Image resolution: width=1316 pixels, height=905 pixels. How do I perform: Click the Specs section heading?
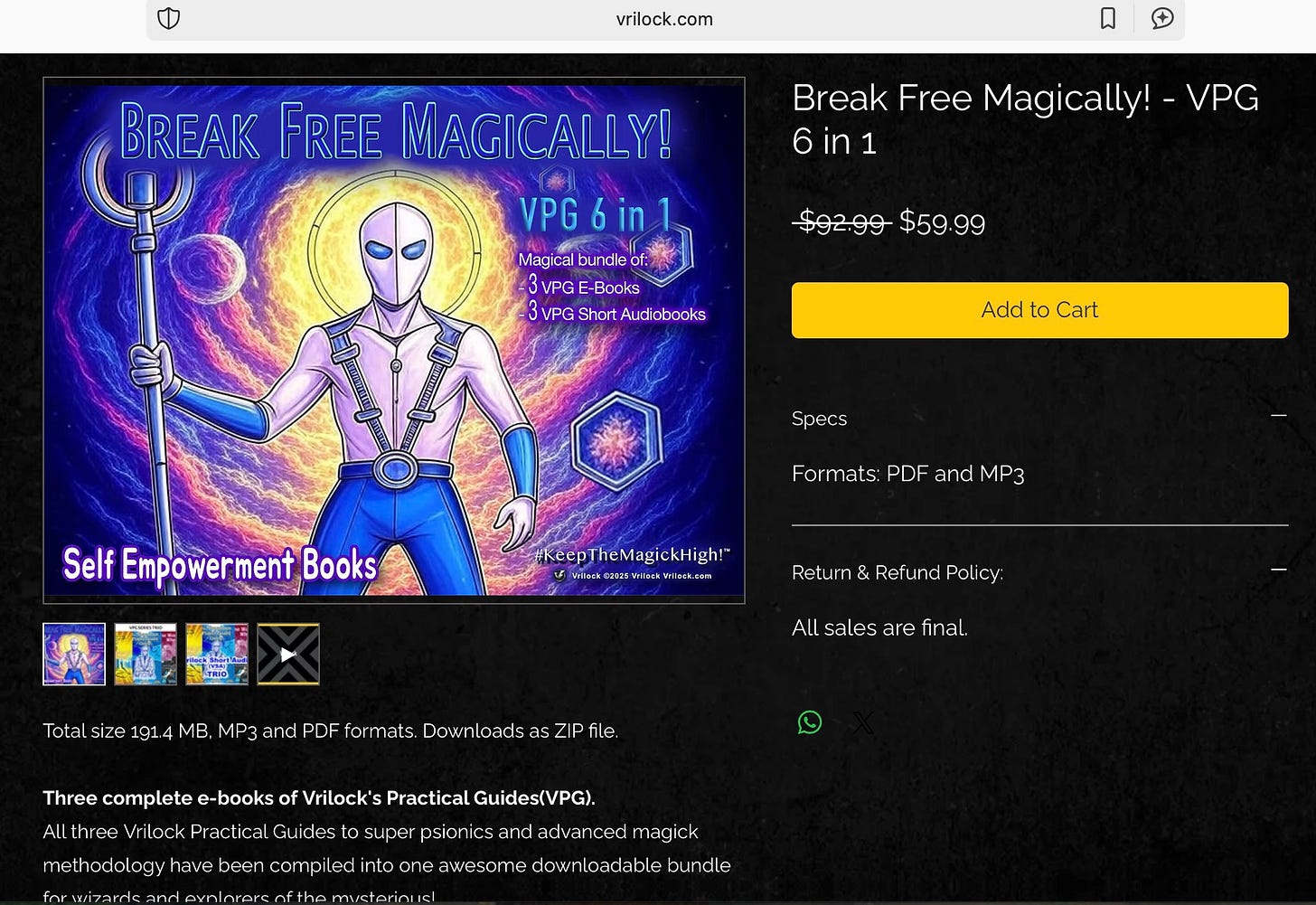819,419
